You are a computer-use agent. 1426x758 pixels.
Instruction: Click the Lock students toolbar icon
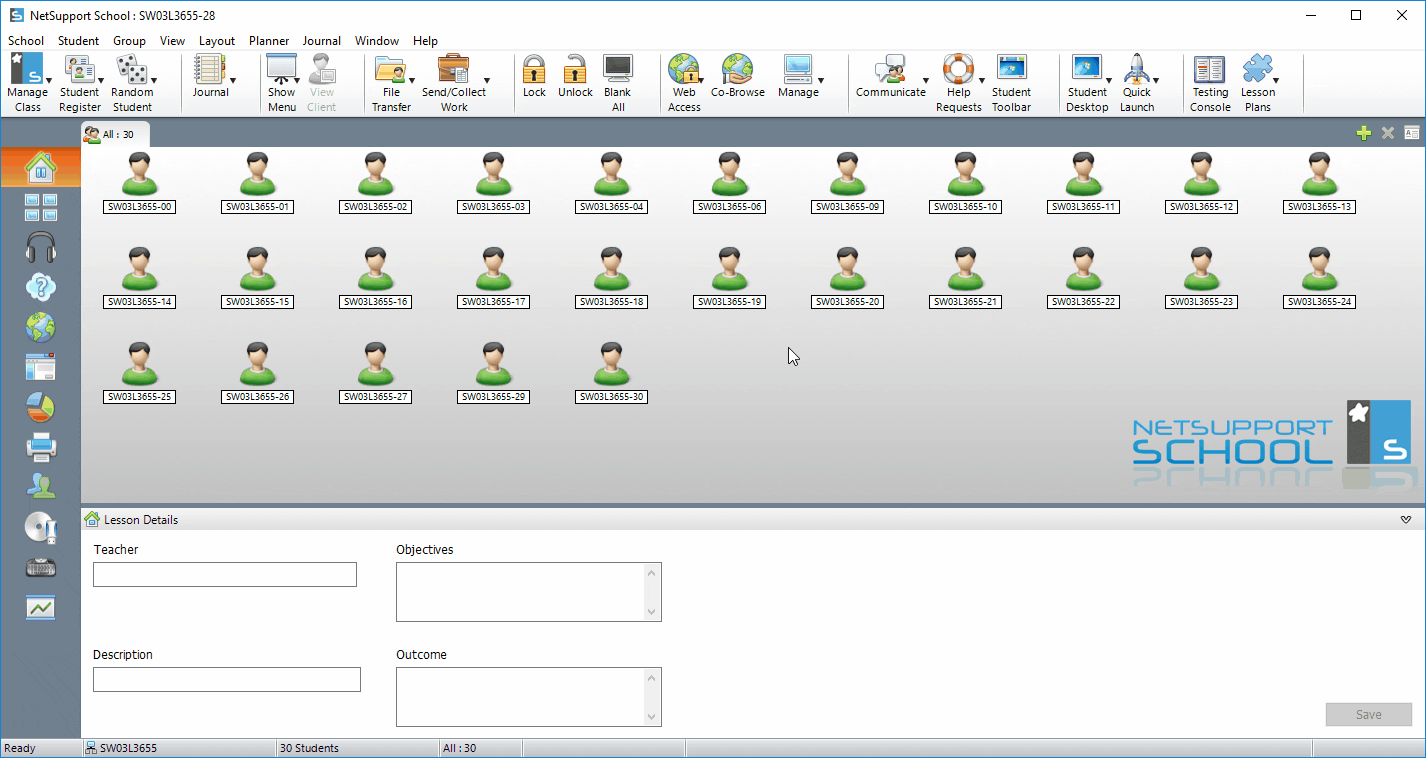tap(534, 78)
